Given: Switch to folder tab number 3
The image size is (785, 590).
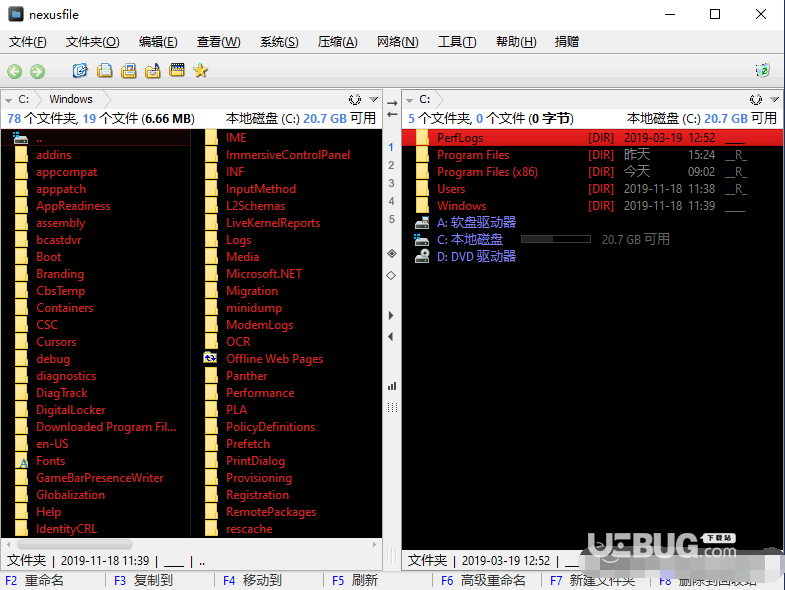Looking at the screenshot, I should point(391,183).
